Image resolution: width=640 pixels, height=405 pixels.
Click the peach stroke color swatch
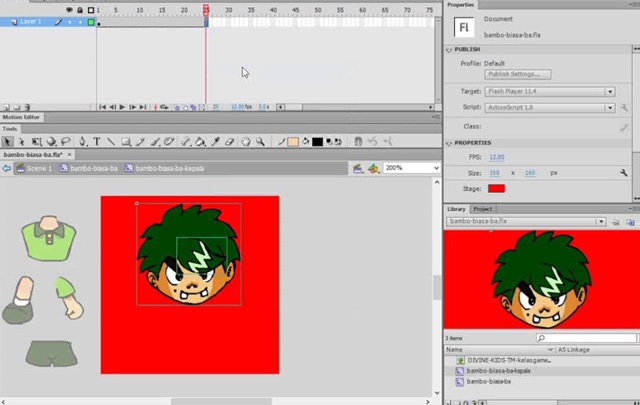(293, 142)
